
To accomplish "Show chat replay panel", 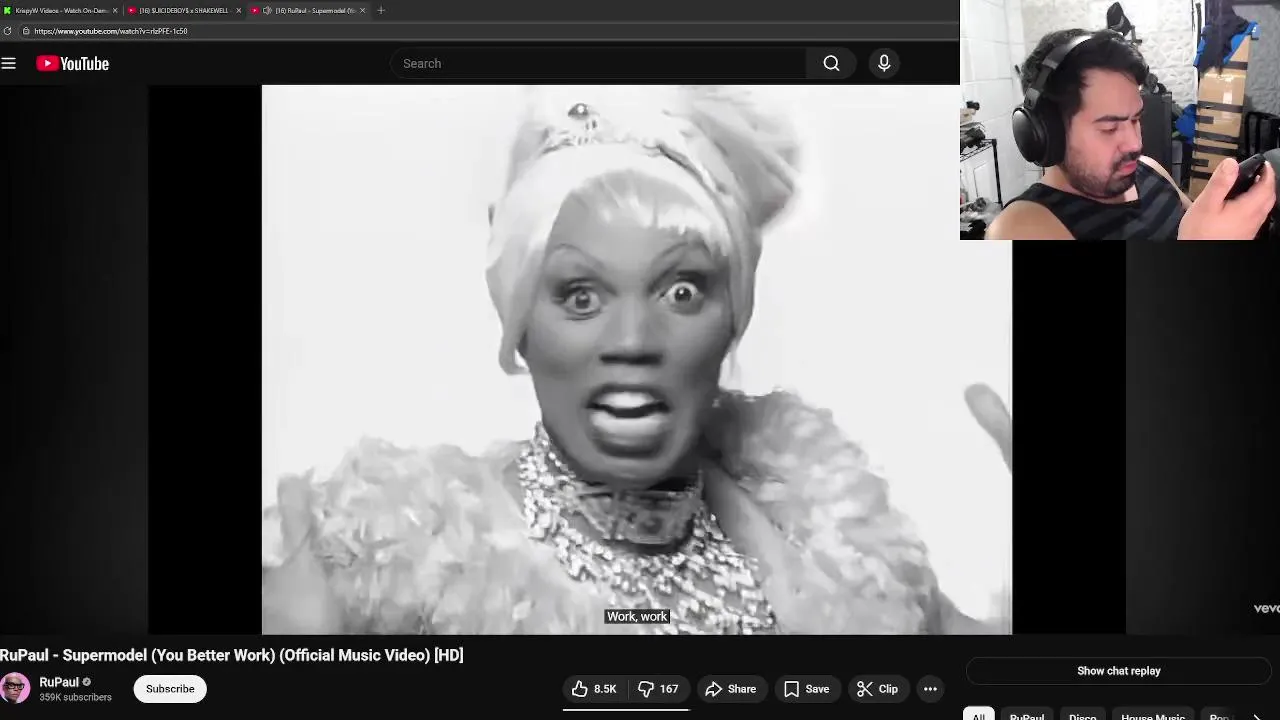I will click(x=1119, y=671).
